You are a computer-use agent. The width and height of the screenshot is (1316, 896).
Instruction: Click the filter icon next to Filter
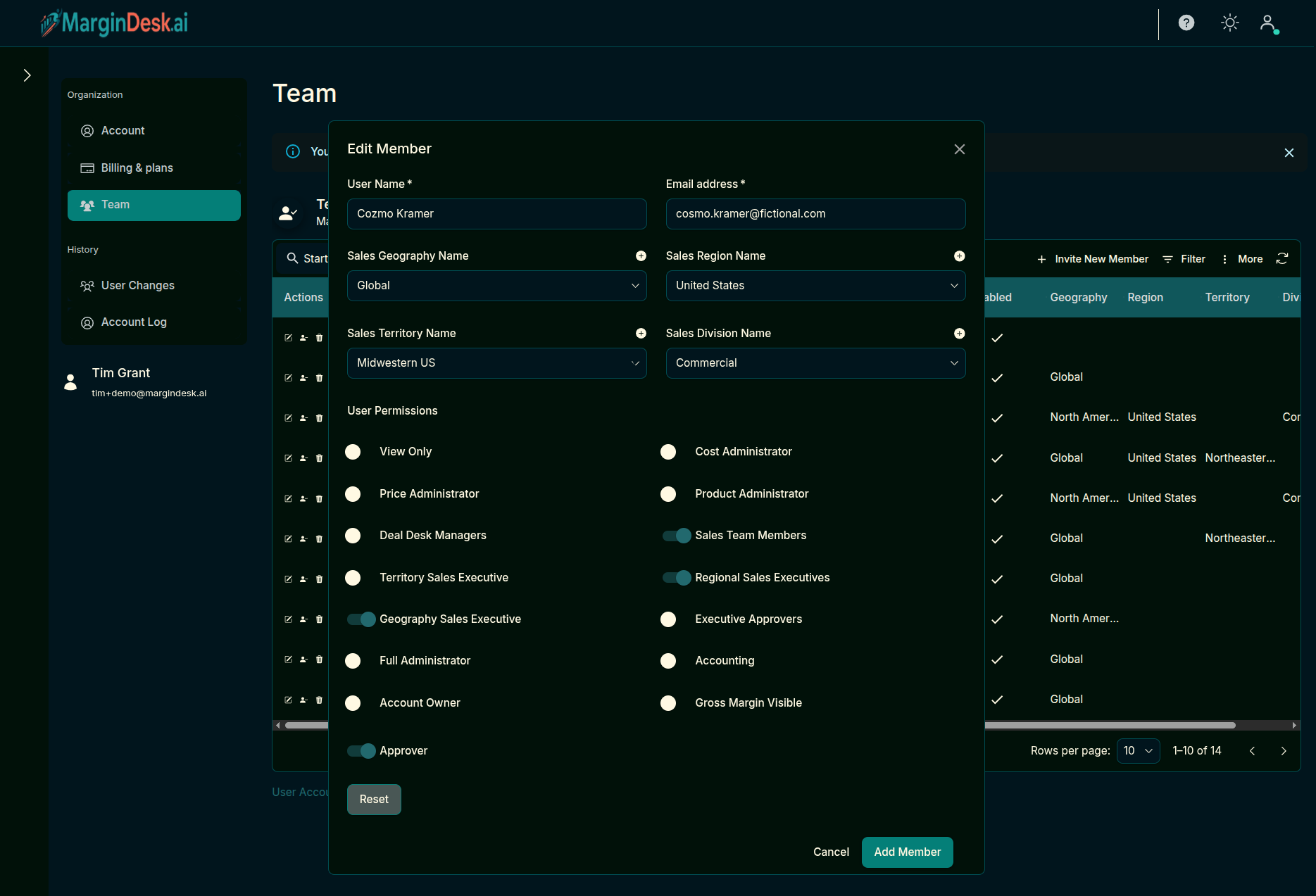1168,259
